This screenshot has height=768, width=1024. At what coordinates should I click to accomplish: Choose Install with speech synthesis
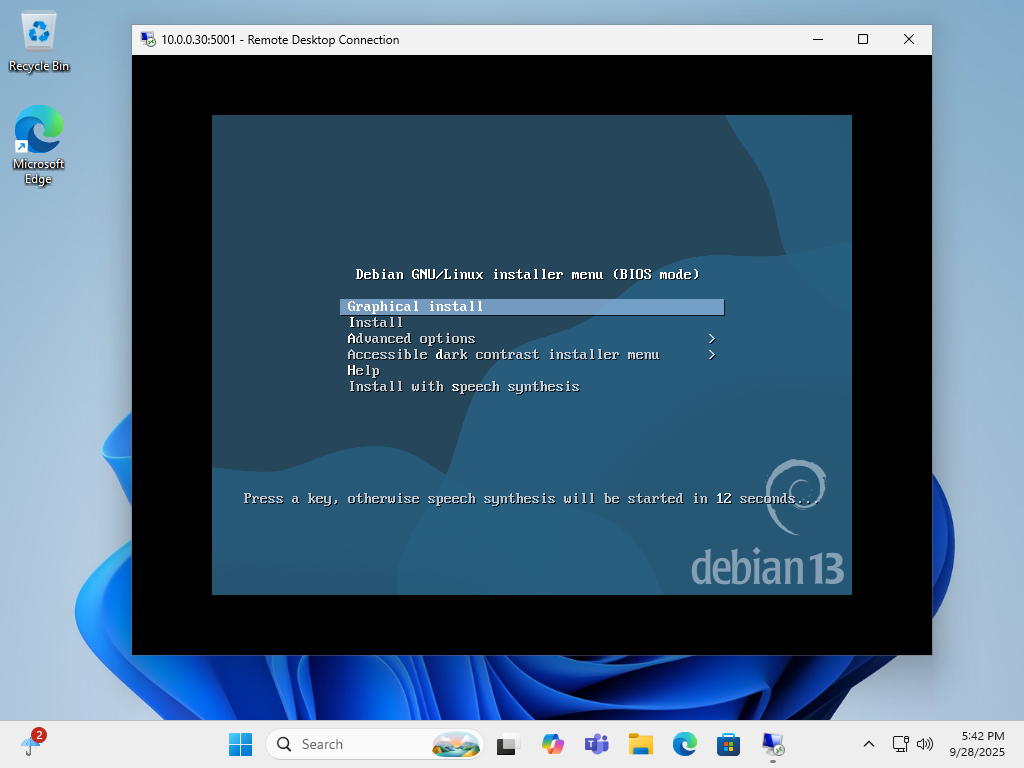tap(462, 386)
